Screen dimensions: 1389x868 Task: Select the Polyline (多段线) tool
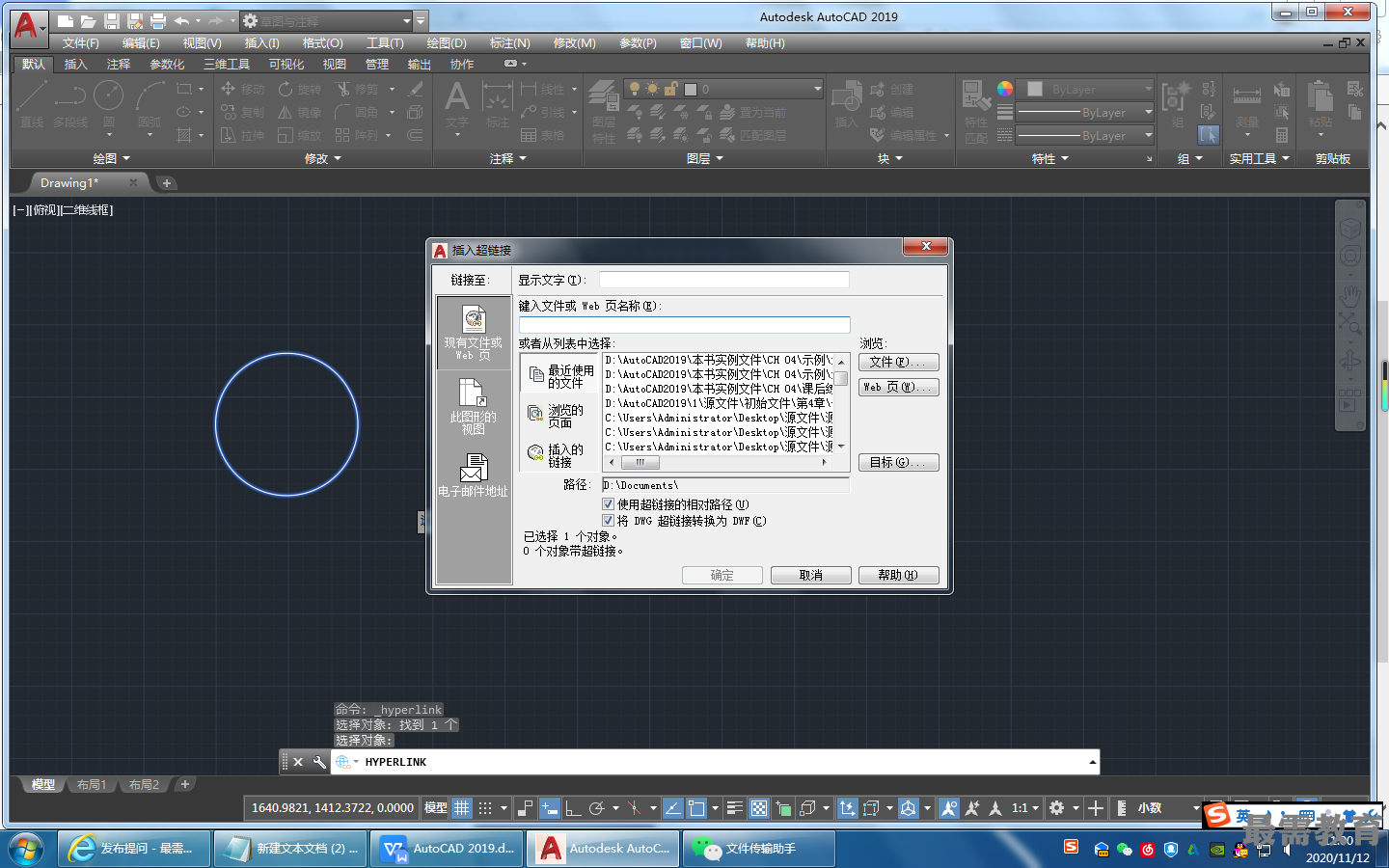69,103
